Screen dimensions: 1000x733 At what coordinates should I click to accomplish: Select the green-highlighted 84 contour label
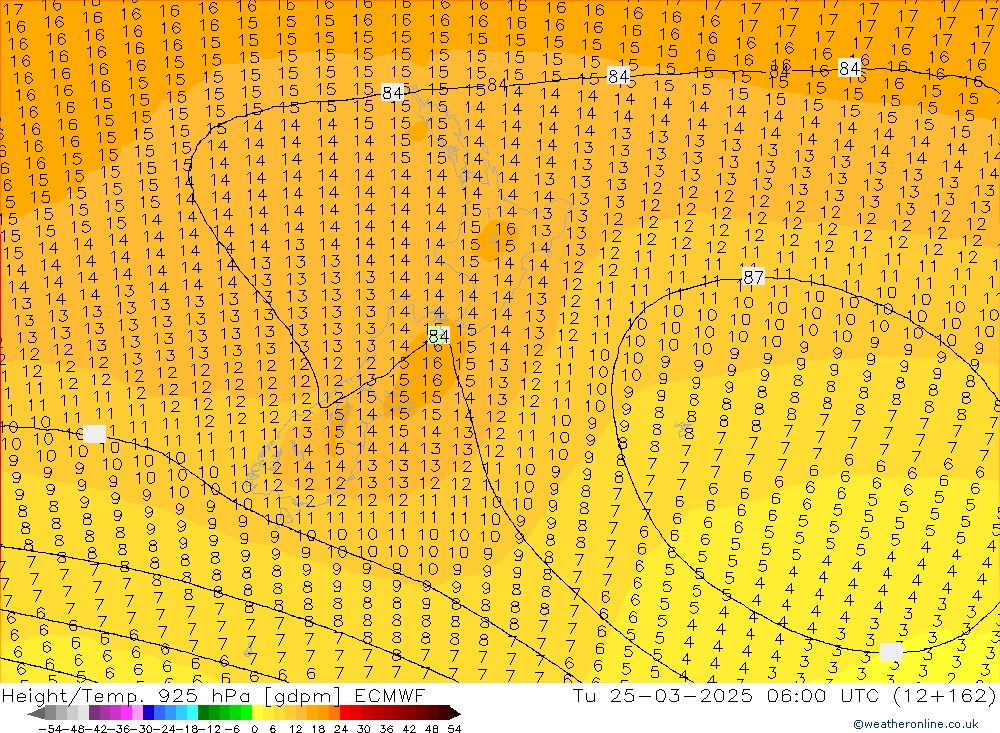439,336
